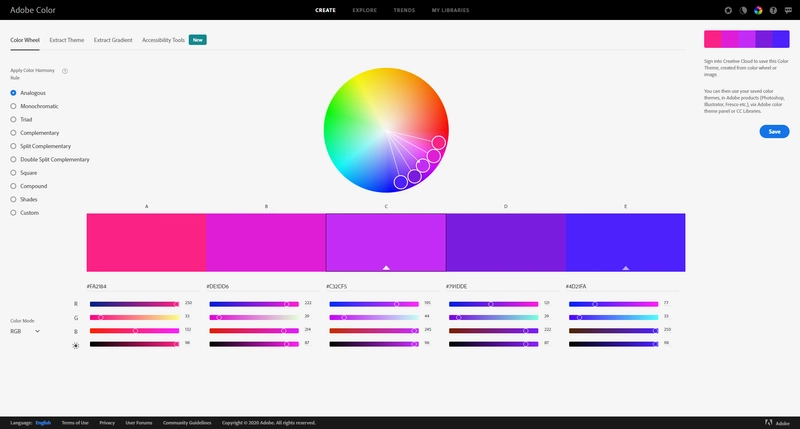800x429 pixels.
Task: Pick the Square harmony rule
Action: [x=24, y=172]
